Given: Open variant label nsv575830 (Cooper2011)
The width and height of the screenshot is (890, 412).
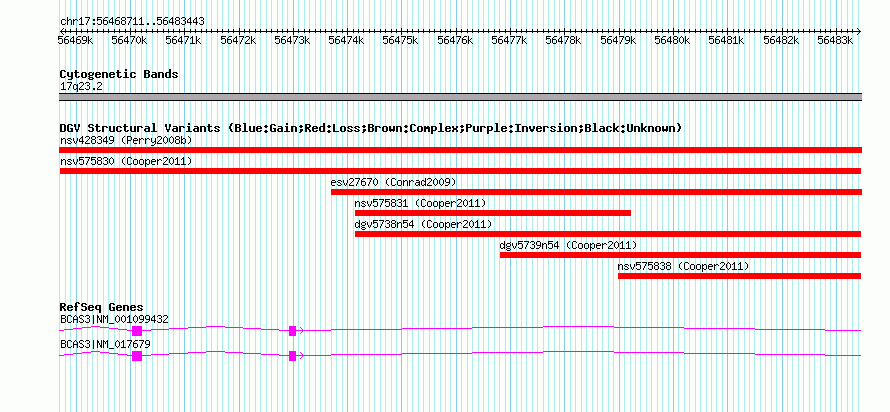Looking at the screenshot, I should coord(126,162).
